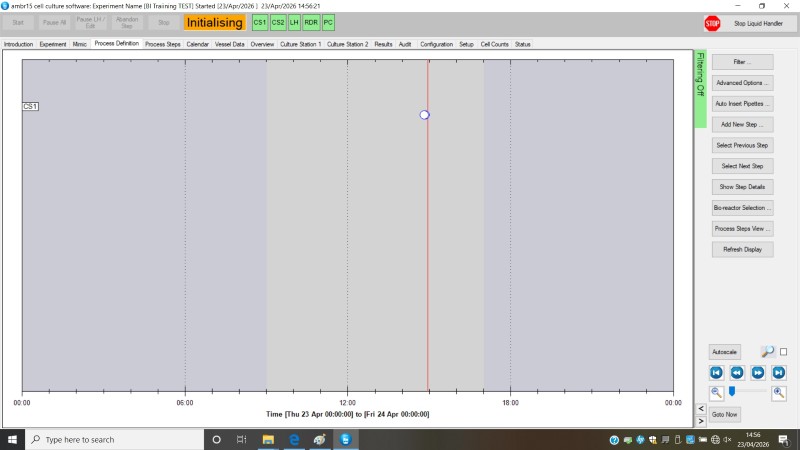Screen dimensions: 800x450
Task: Click the CS2 green status indicator
Action: click(278, 22)
